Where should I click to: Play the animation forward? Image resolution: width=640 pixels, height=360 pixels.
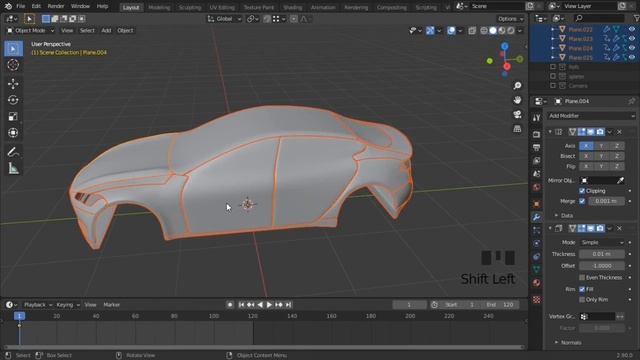(x=269, y=305)
